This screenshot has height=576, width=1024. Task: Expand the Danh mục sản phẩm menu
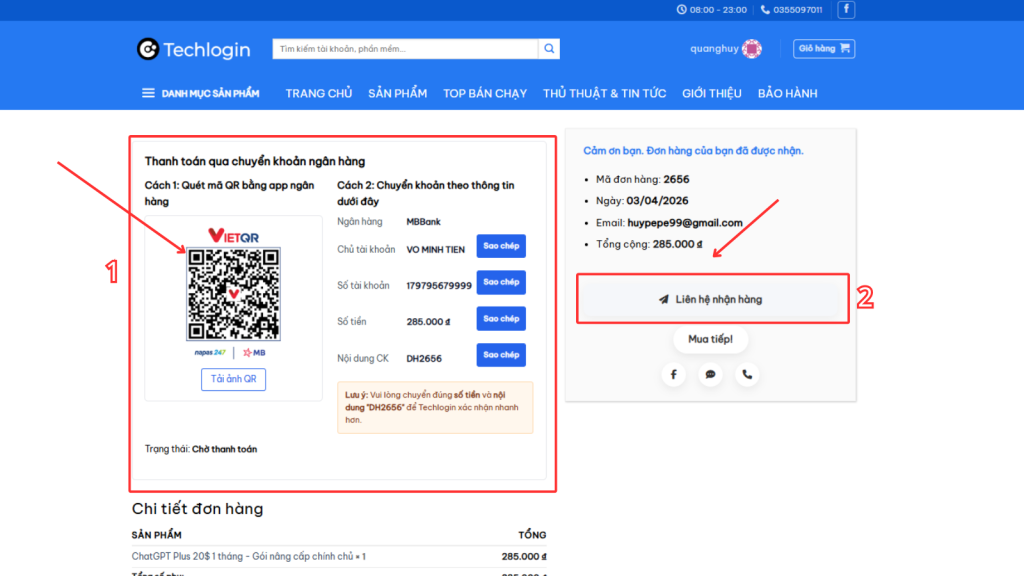pyautogui.click(x=200, y=93)
